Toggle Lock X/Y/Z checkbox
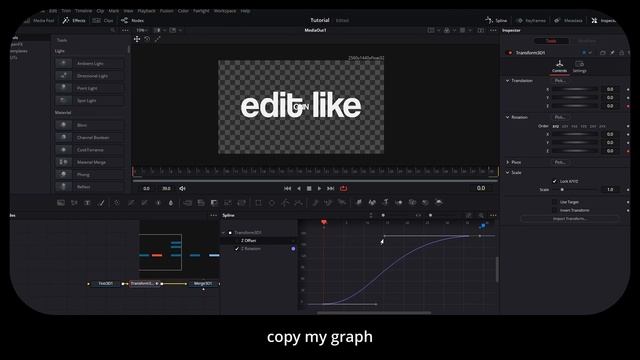This screenshot has height=360, width=640. coord(554,181)
